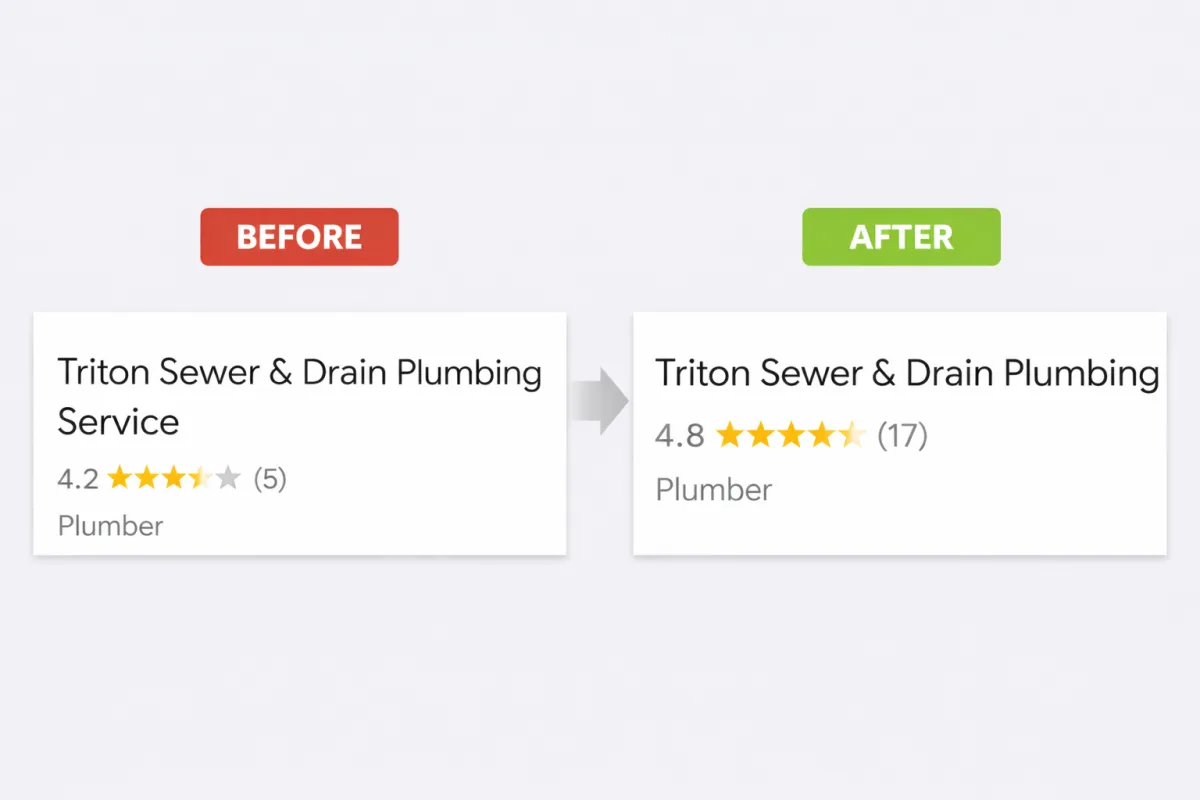Click the first gold star beside 4.2

(120, 478)
